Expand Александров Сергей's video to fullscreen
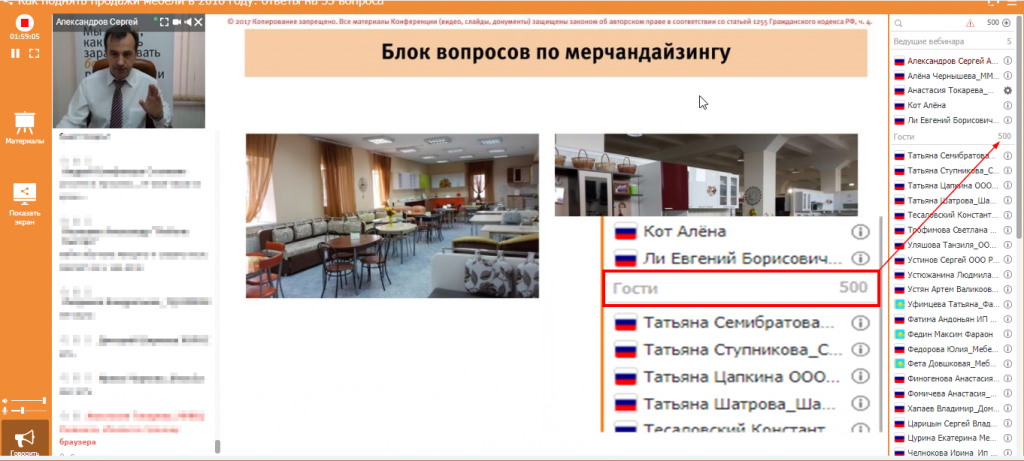This screenshot has height=461, width=1024. pos(164,22)
